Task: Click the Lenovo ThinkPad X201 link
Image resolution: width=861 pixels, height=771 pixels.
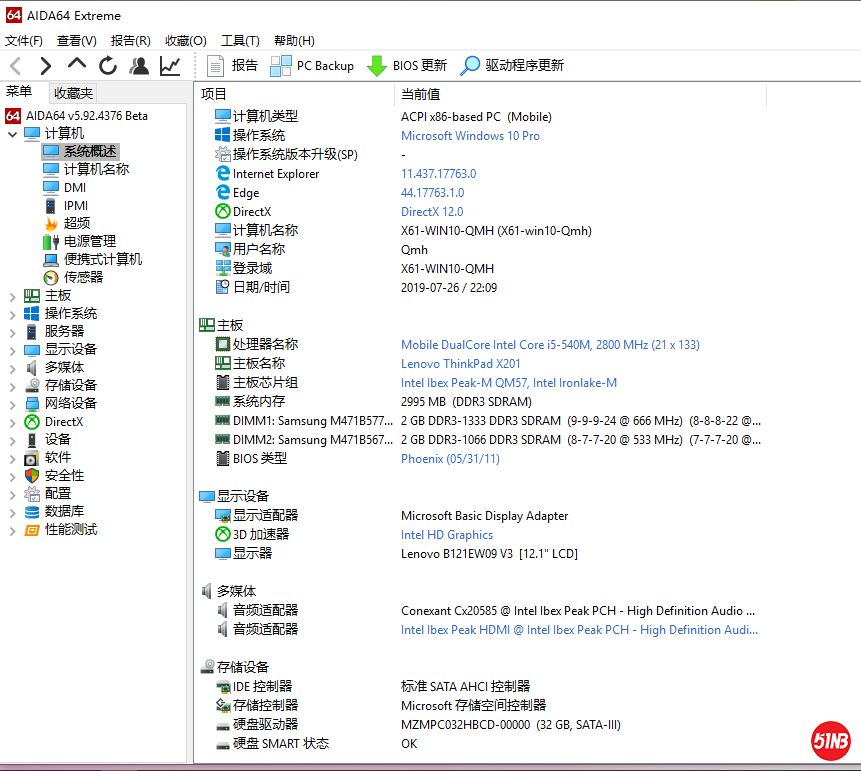Action: click(460, 364)
